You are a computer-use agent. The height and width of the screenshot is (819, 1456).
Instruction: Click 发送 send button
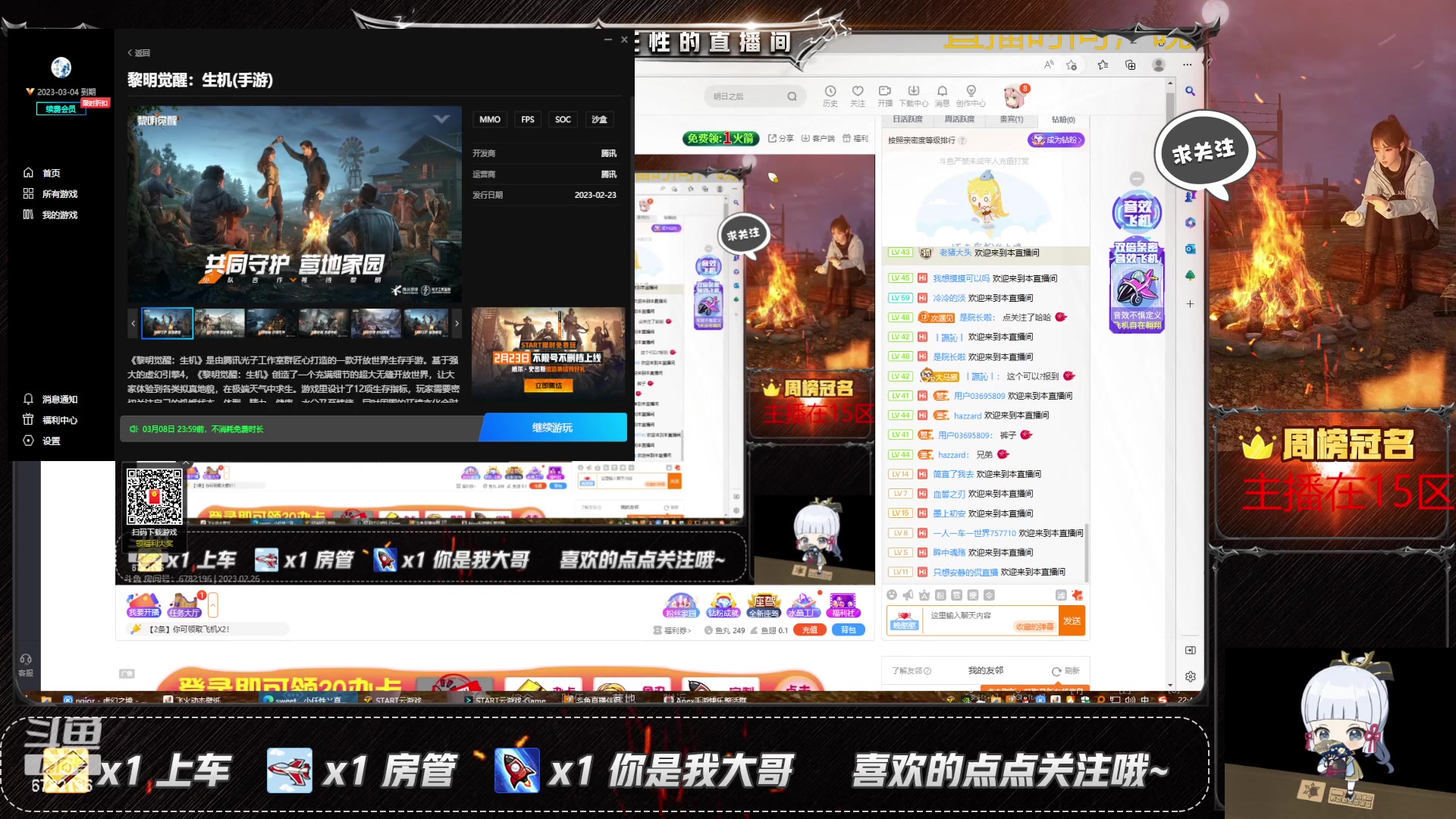point(1072,621)
